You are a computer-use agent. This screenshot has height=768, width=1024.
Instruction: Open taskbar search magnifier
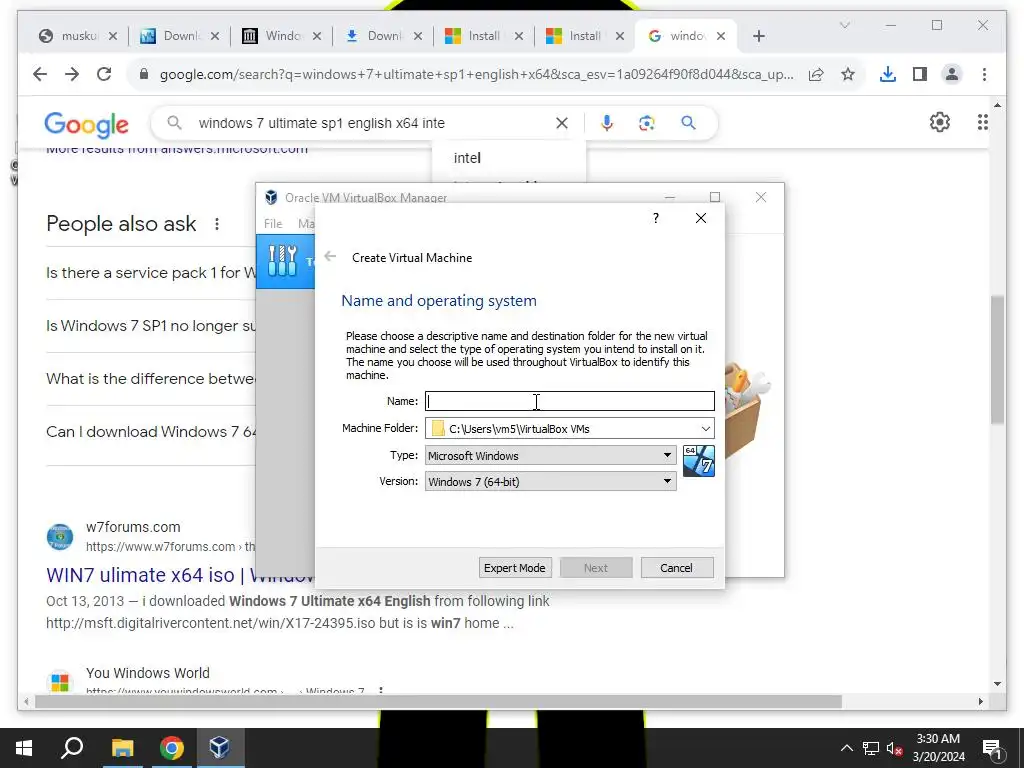coord(72,748)
